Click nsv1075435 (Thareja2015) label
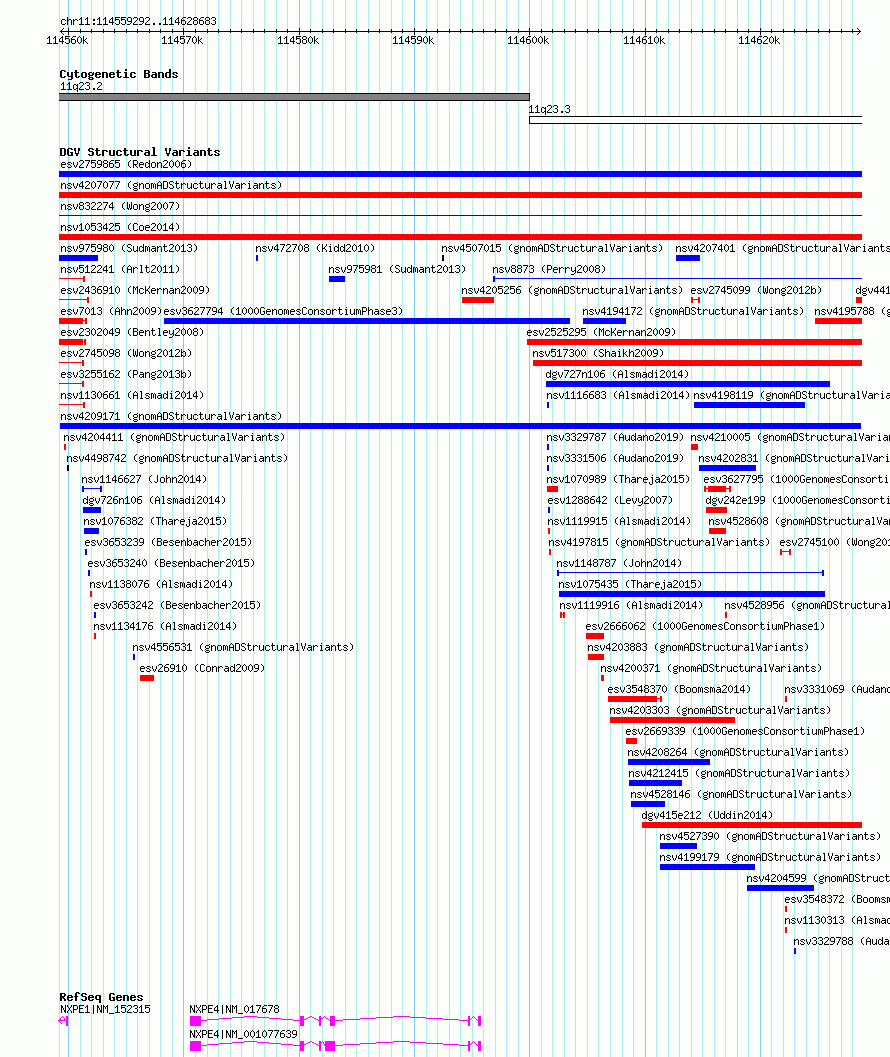This screenshot has height=1057, width=890. (630, 582)
